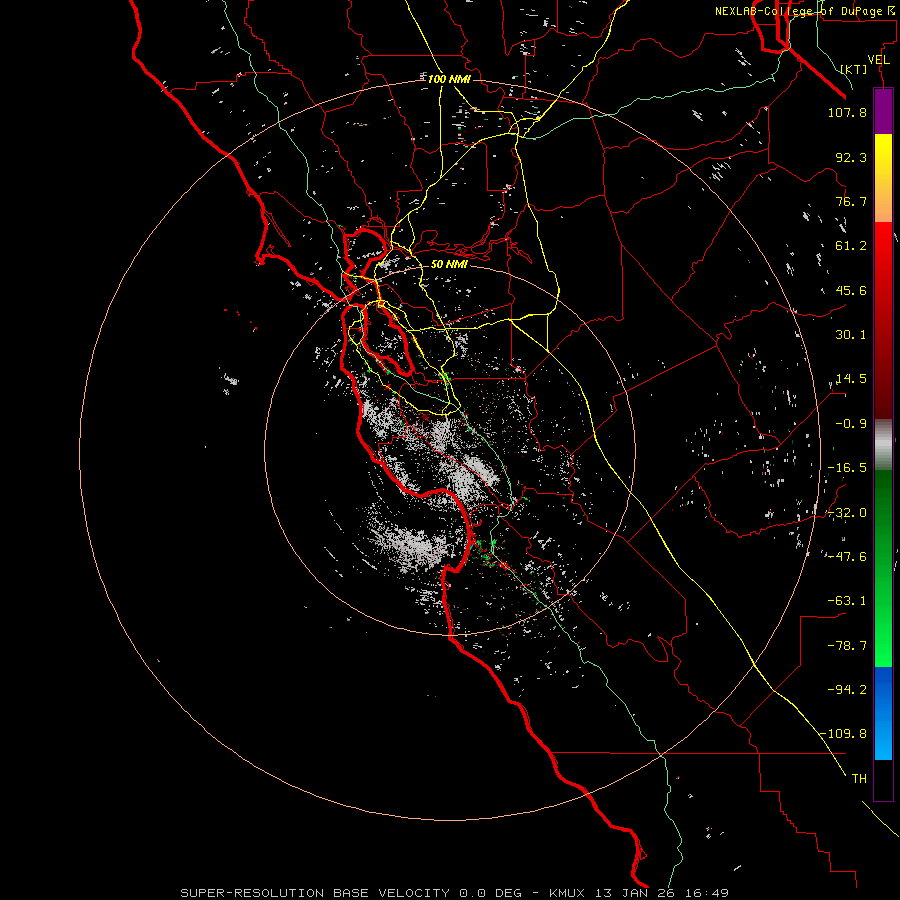The height and width of the screenshot is (900, 900).
Task: Click the blue segment of the color bar
Action: click(883, 713)
